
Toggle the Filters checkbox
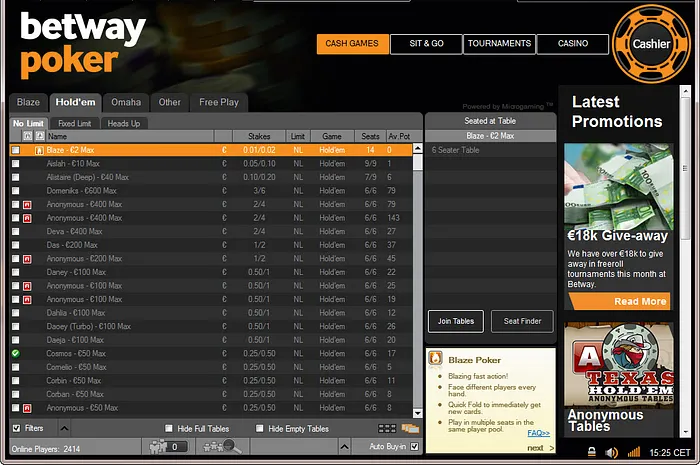pos(17,428)
